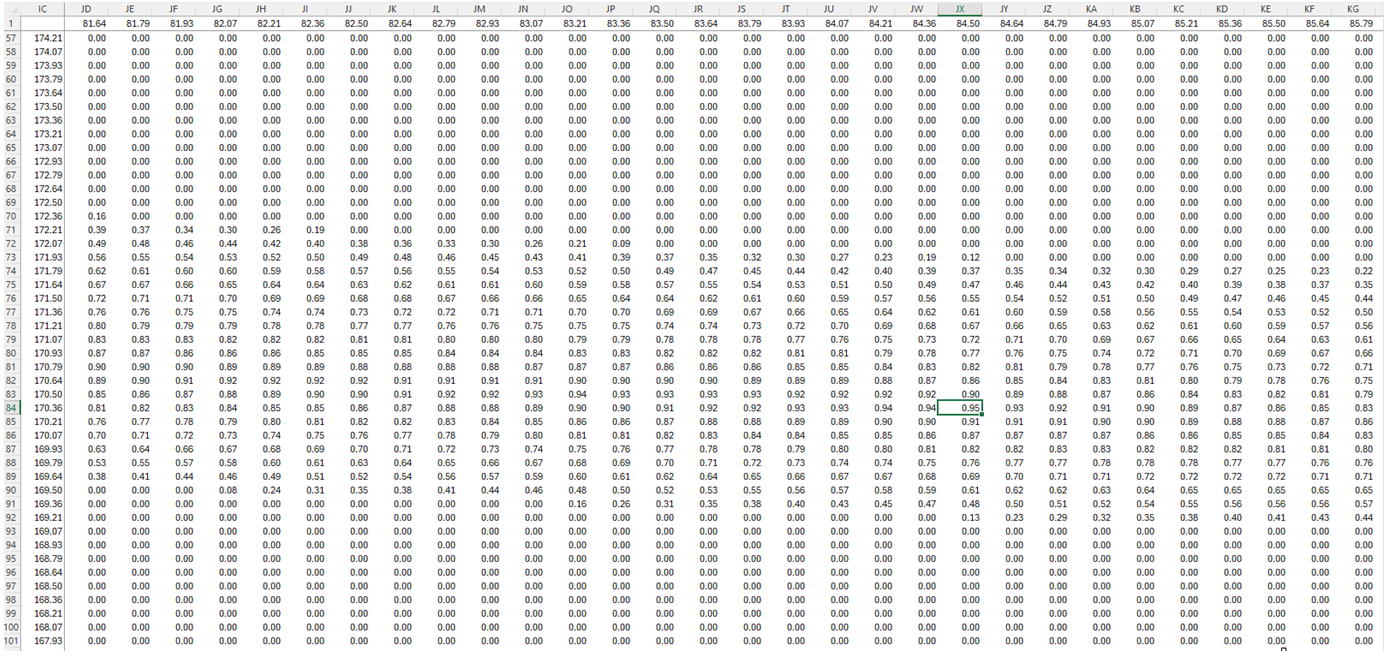Click cell 0.16 in column JD row 70

[86, 215]
